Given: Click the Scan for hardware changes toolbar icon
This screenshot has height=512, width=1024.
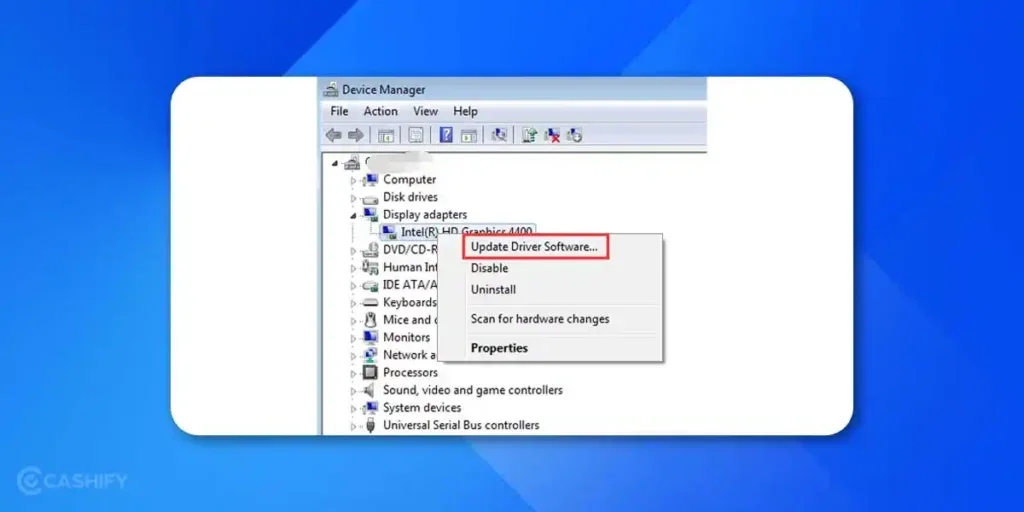Looking at the screenshot, I should (500, 135).
